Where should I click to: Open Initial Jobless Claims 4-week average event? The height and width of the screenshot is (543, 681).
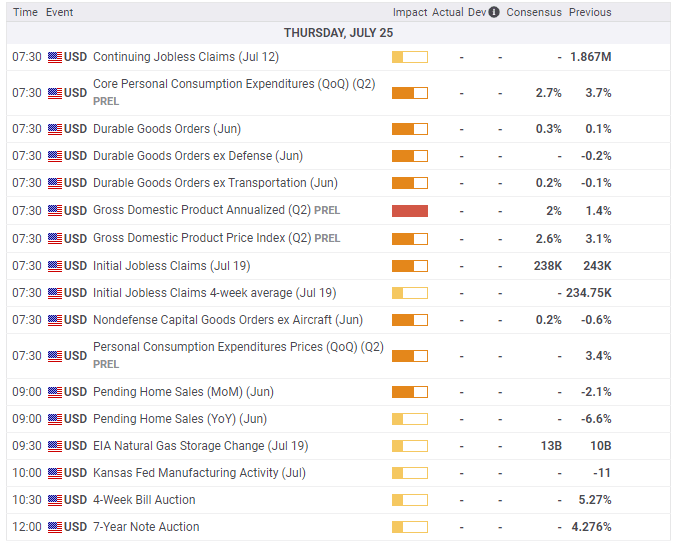[215, 293]
